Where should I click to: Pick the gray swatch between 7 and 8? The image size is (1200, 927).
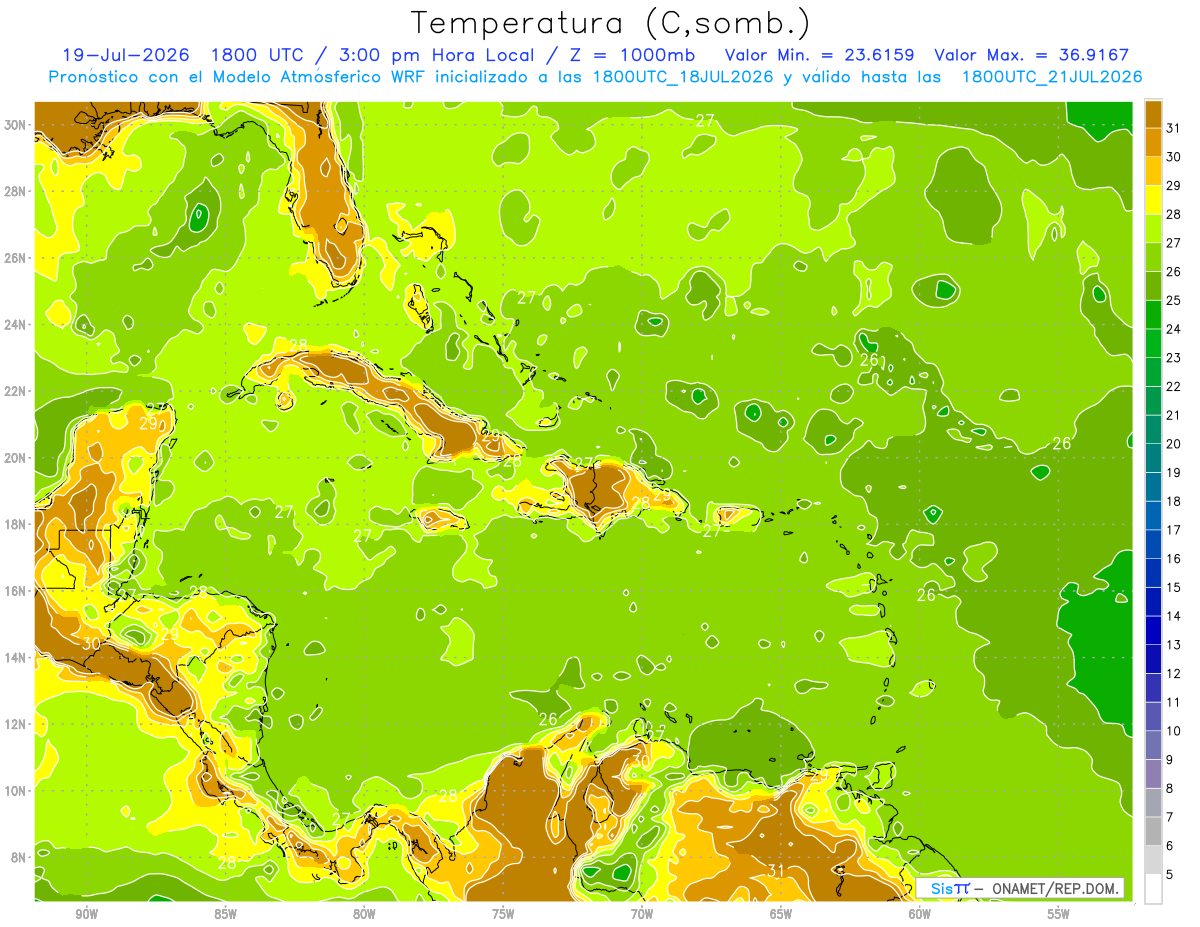pyautogui.click(x=1153, y=802)
